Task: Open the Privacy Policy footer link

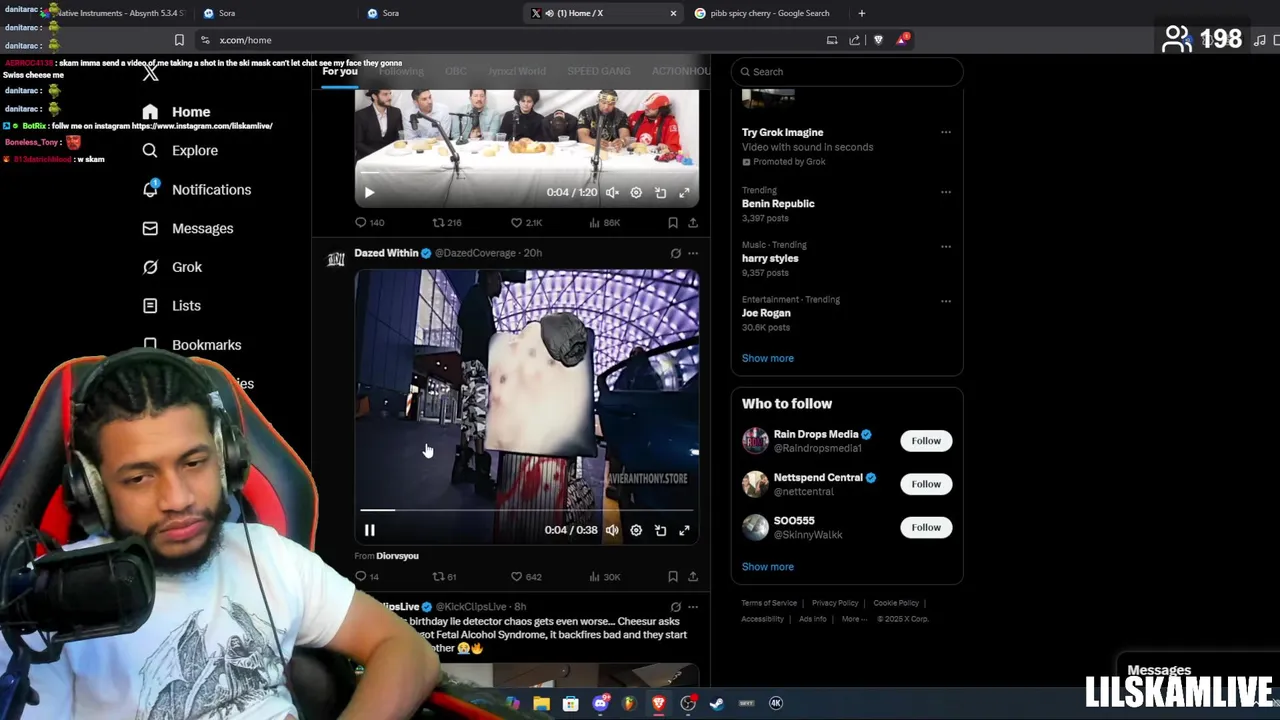Action: (x=835, y=603)
